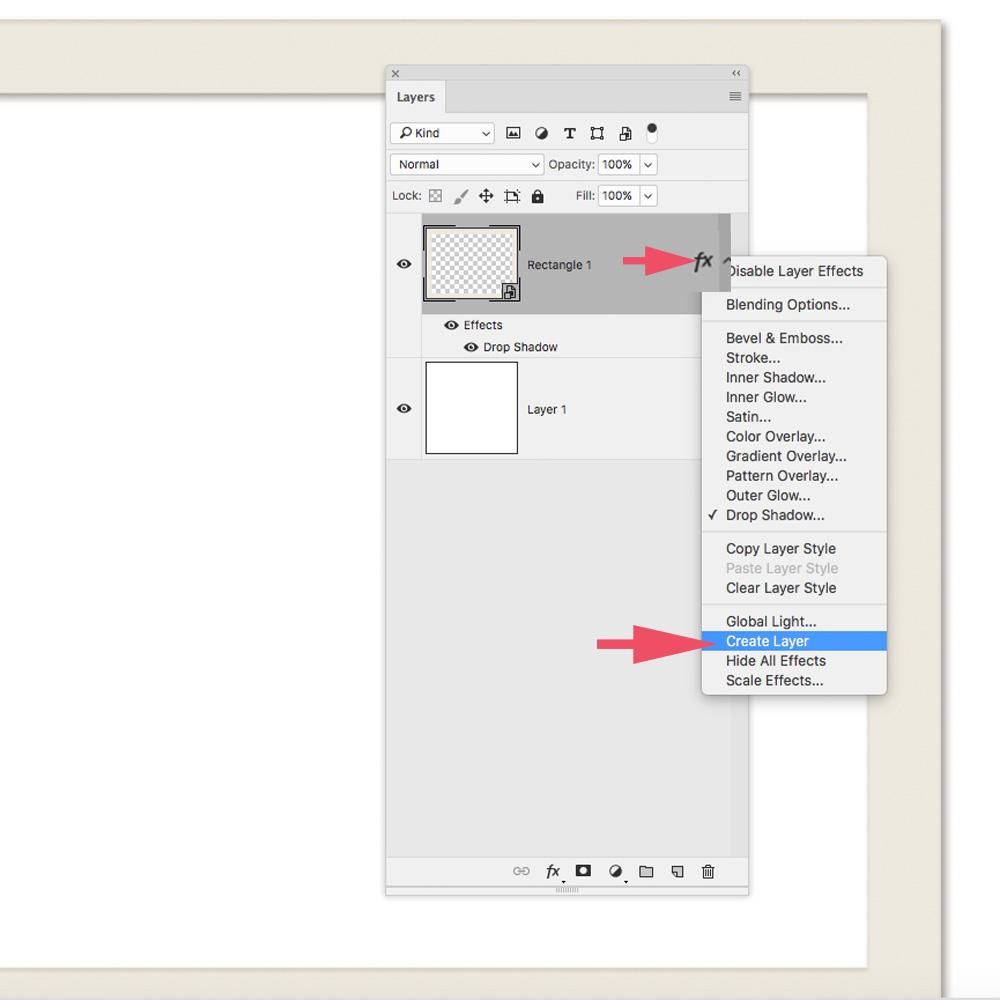The image size is (1000, 1000).
Task: Open the Kind filter dropdown
Action: pyautogui.click(x=442, y=133)
